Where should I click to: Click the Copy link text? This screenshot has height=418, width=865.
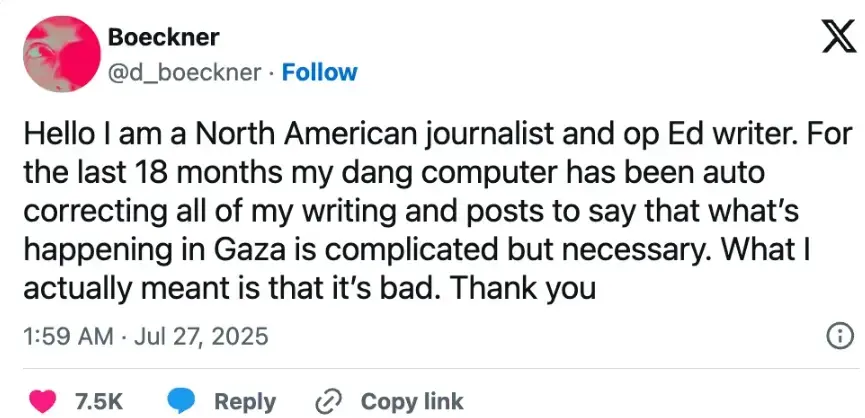(x=412, y=402)
